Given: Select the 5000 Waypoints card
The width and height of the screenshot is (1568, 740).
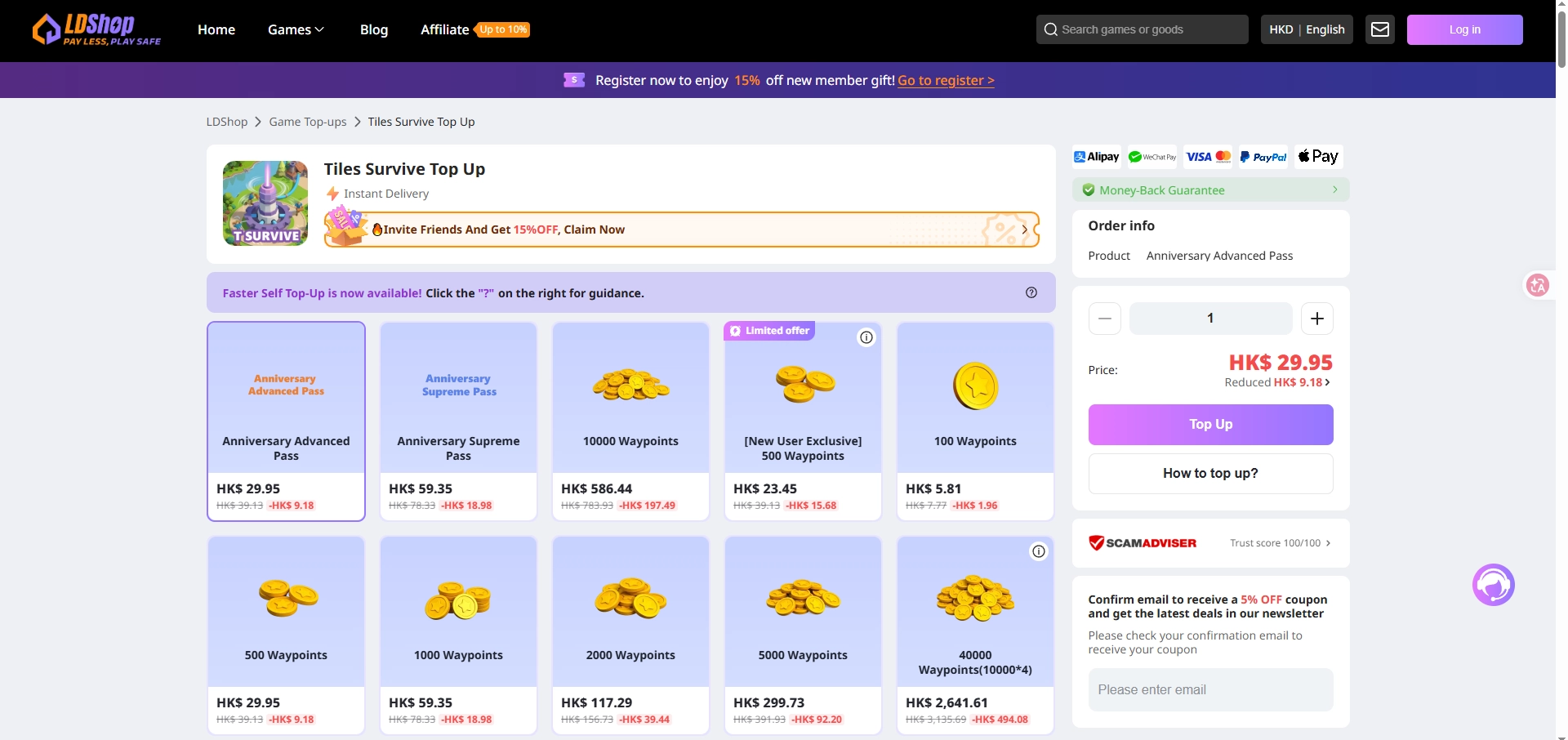Looking at the screenshot, I should coord(803,635).
